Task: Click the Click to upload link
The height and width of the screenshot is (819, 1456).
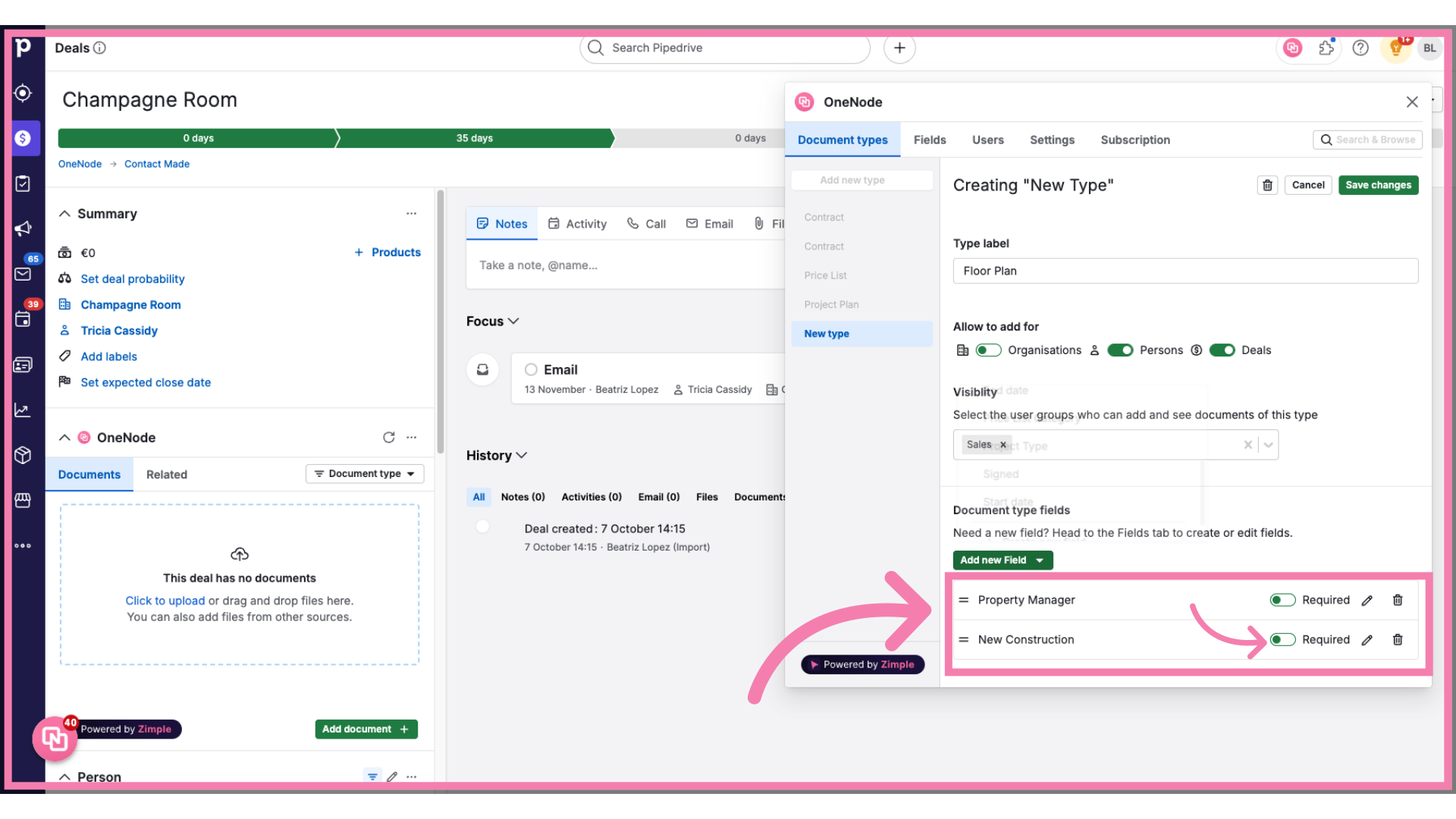Action: click(x=165, y=601)
